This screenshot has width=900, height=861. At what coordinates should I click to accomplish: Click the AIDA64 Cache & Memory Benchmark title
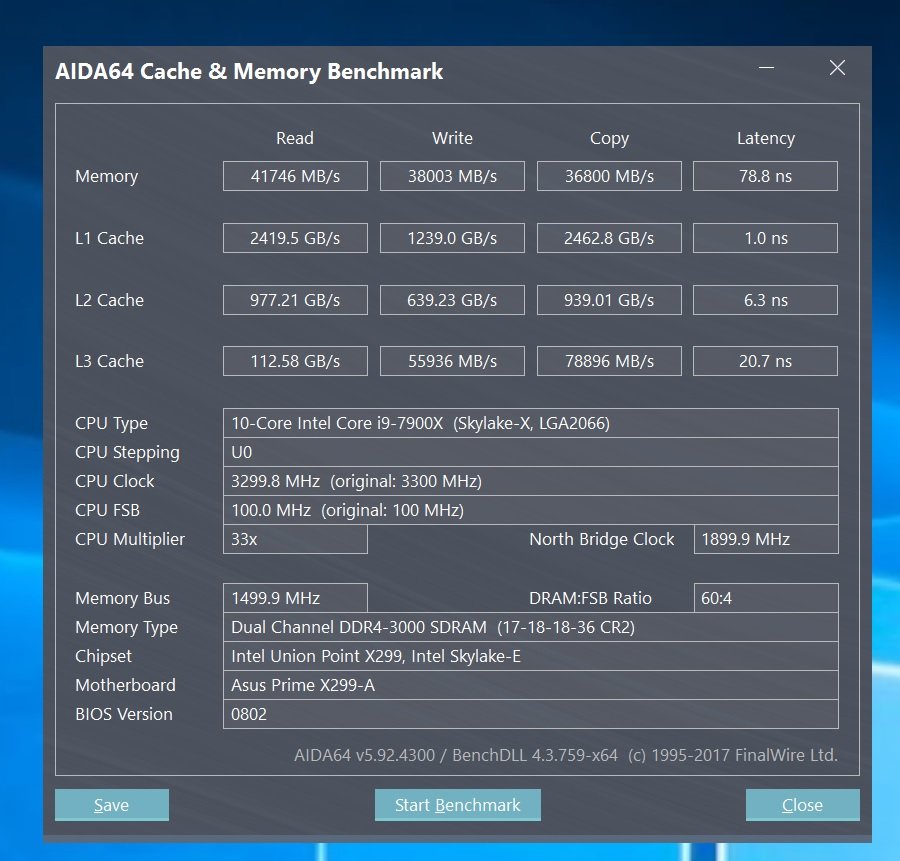click(249, 72)
